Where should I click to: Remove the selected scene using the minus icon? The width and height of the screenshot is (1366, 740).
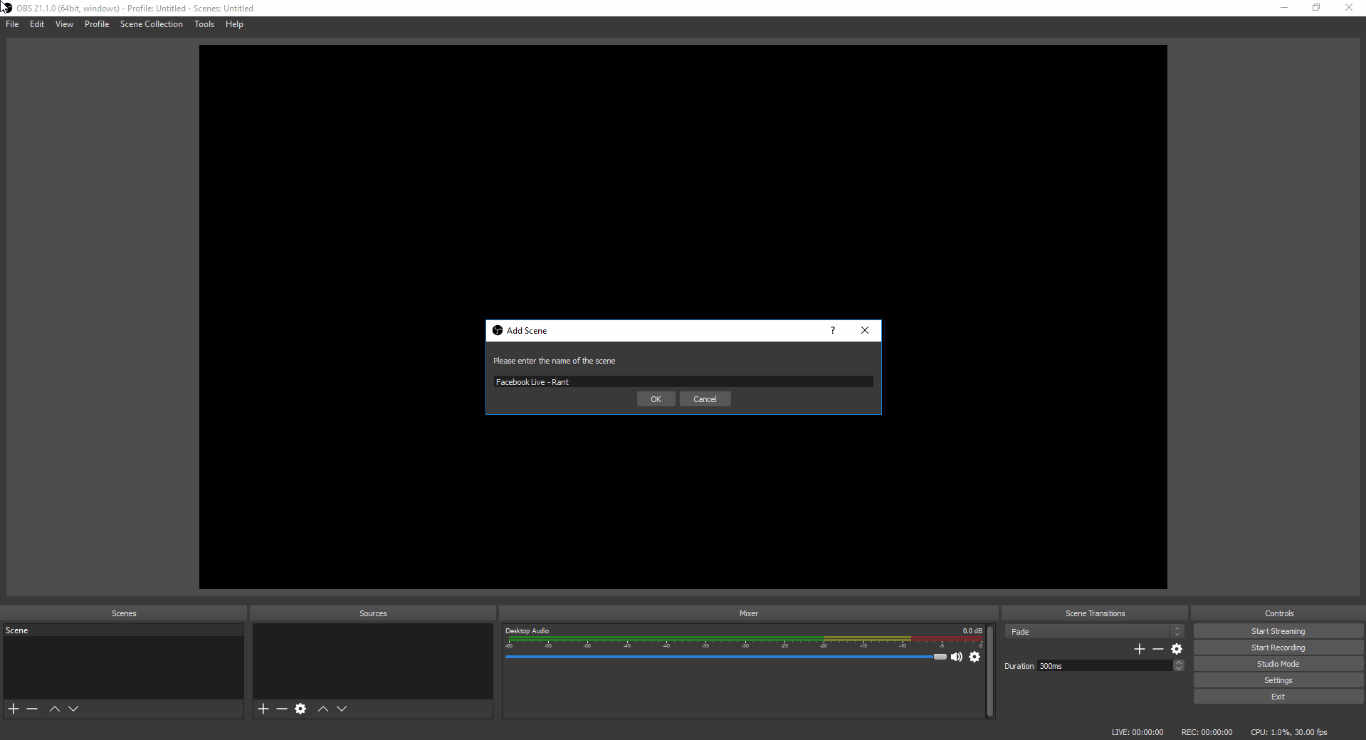pos(31,708)
